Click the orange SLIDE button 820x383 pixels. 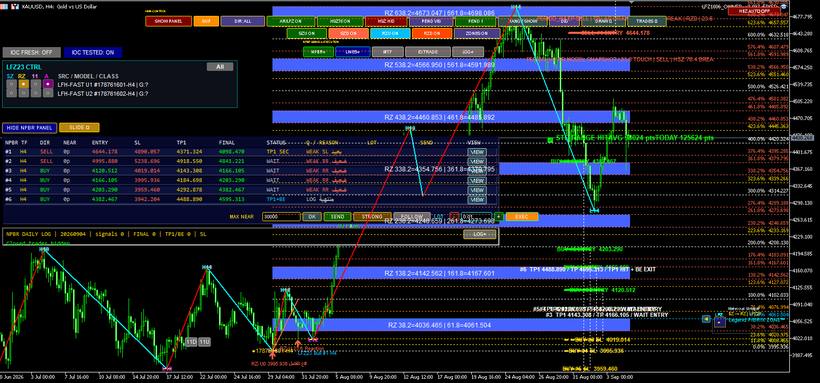(79, 128)
